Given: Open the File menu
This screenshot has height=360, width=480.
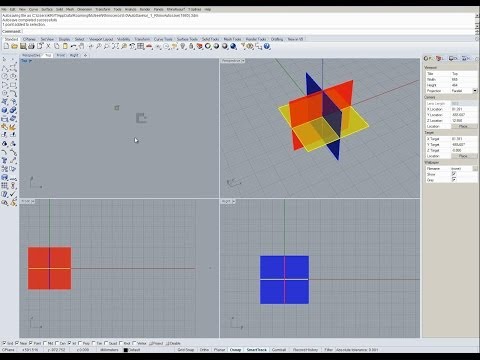Looking at the screenshot, I should [4, 9].
